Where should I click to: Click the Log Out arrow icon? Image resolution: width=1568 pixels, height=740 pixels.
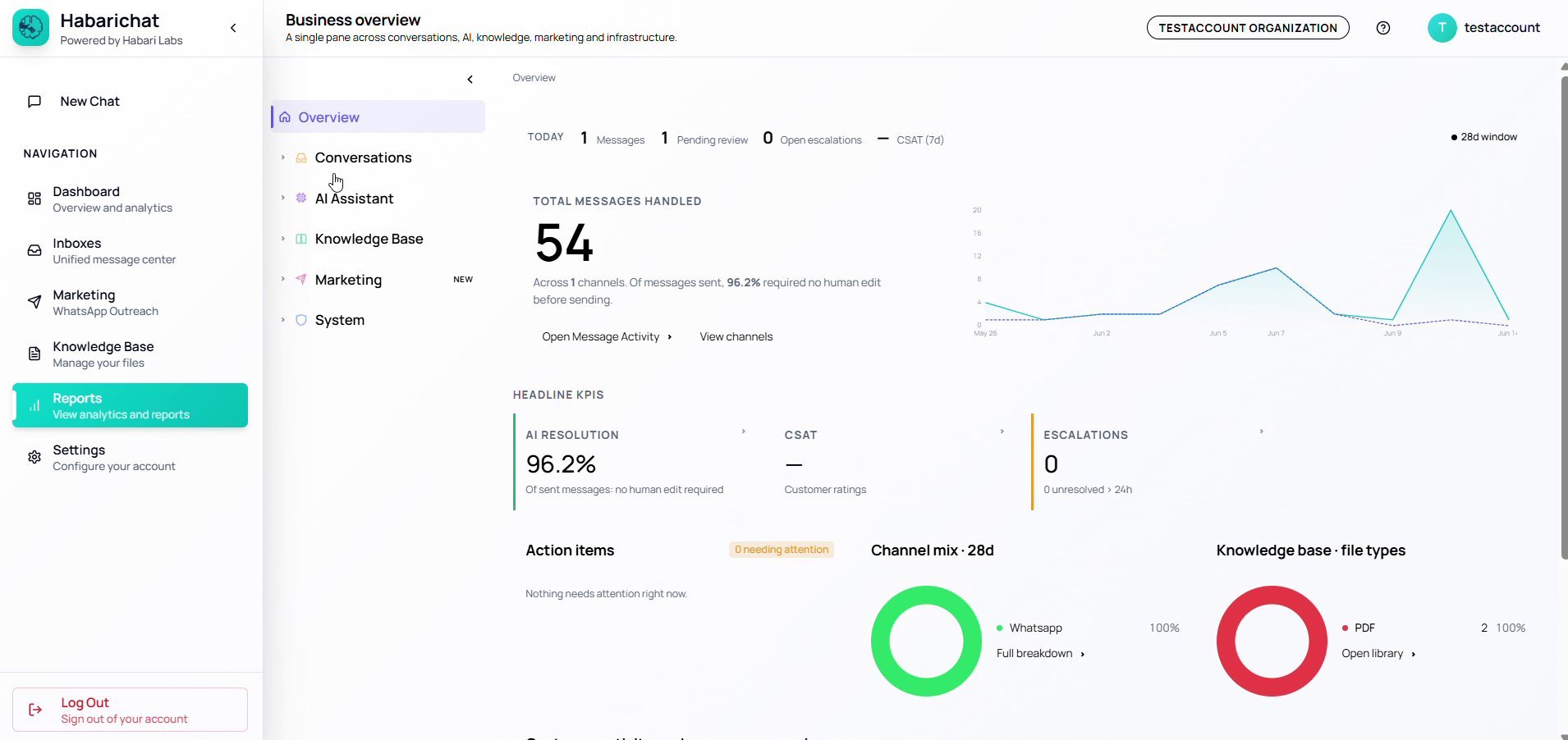(x=35, y=710)
